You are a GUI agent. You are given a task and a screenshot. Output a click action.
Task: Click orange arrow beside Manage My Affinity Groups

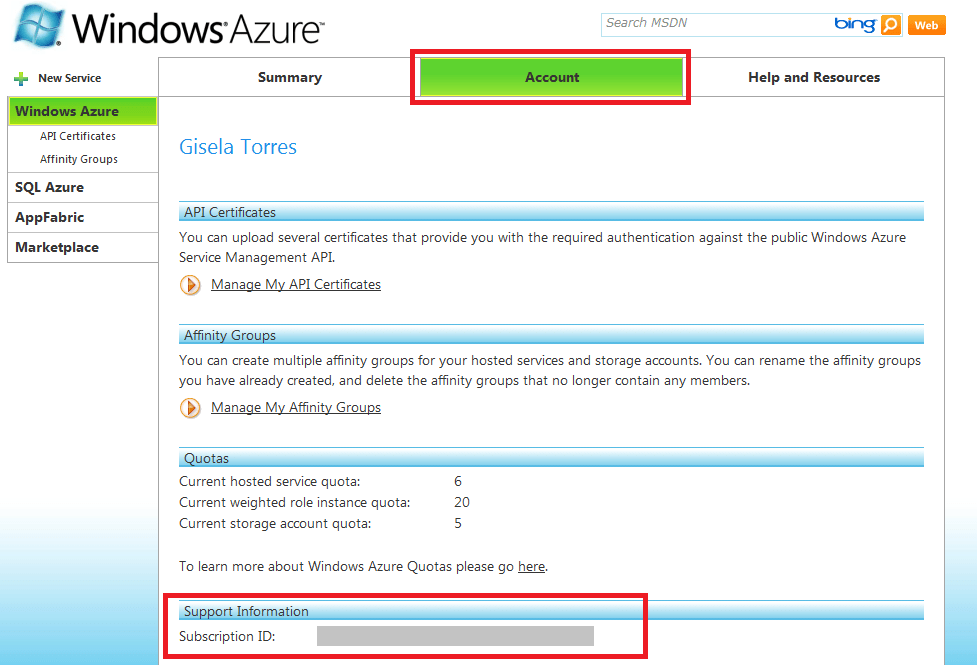tap(190, 408)
